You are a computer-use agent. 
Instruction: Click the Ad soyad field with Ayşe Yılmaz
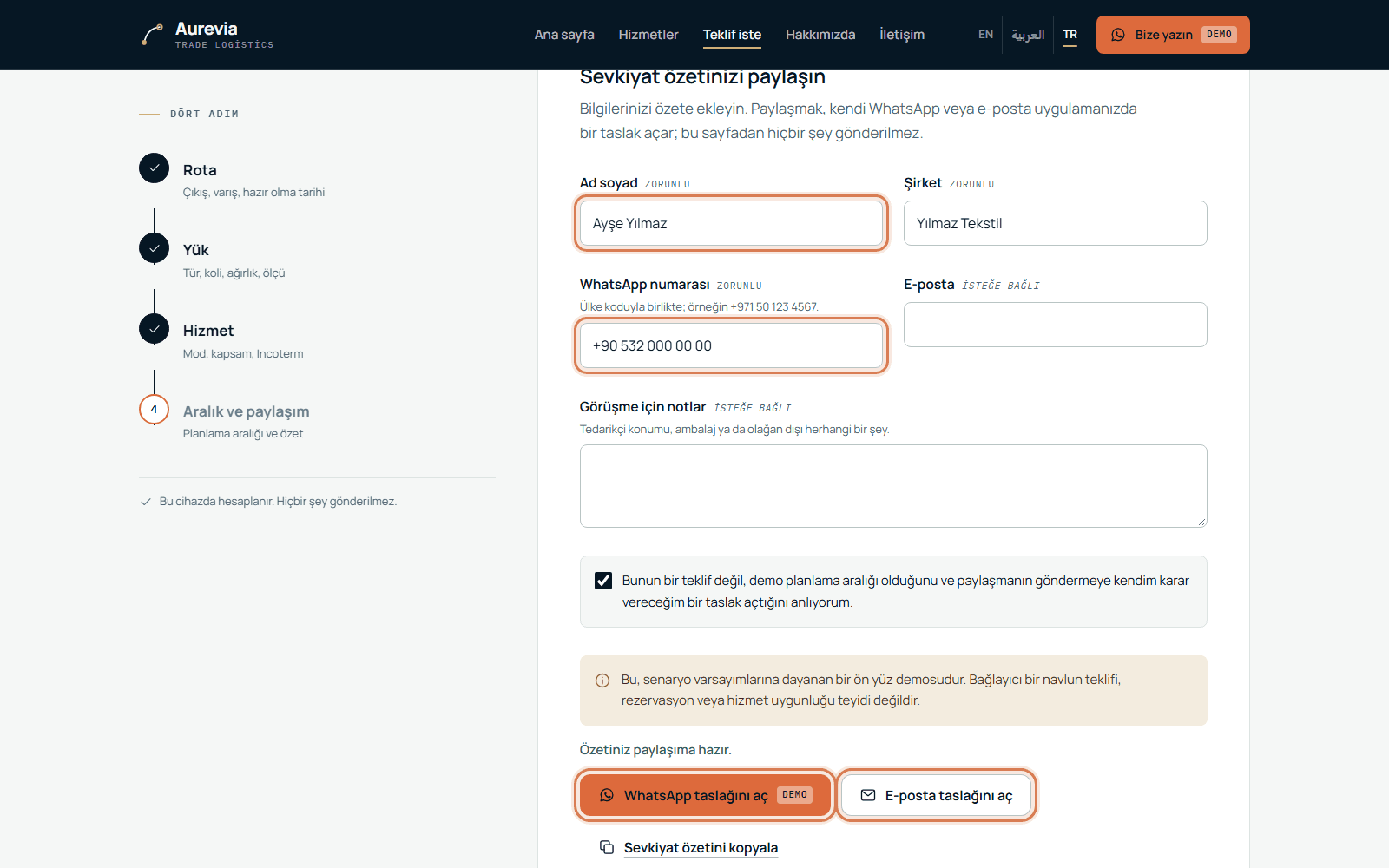point(731,223)
